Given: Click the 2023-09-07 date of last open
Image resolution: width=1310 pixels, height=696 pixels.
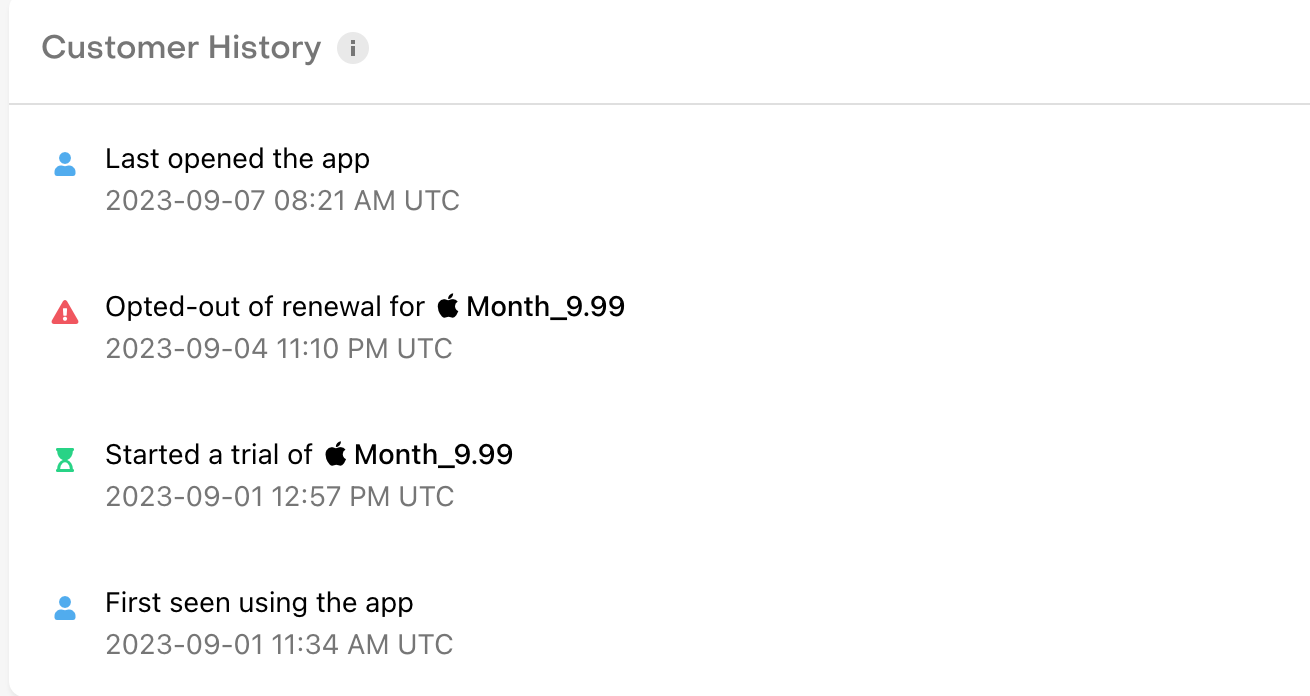Looking at the screenshot, I should tap(185, 201).
